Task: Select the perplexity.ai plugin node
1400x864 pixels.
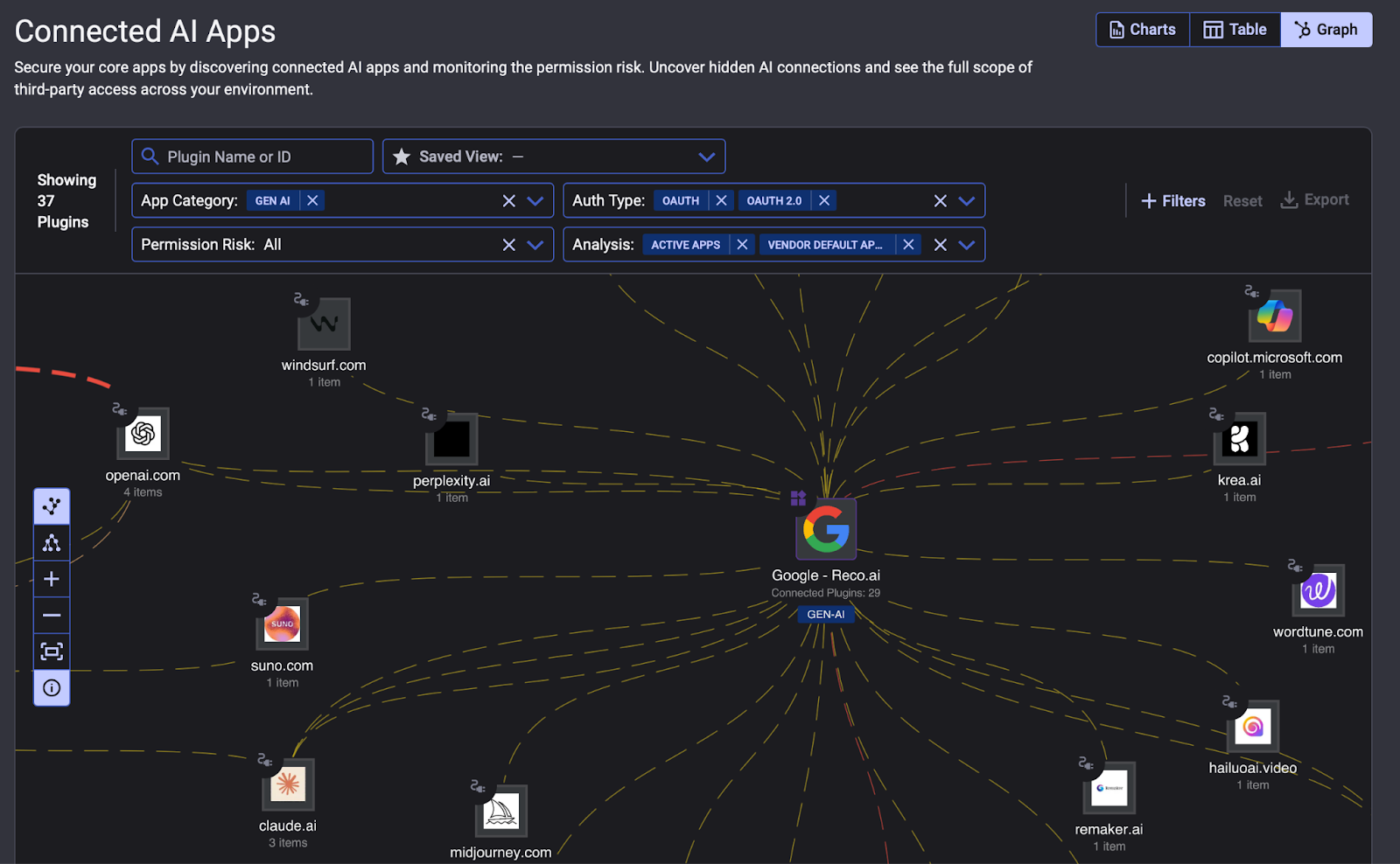Action: [x=451, y=439]
